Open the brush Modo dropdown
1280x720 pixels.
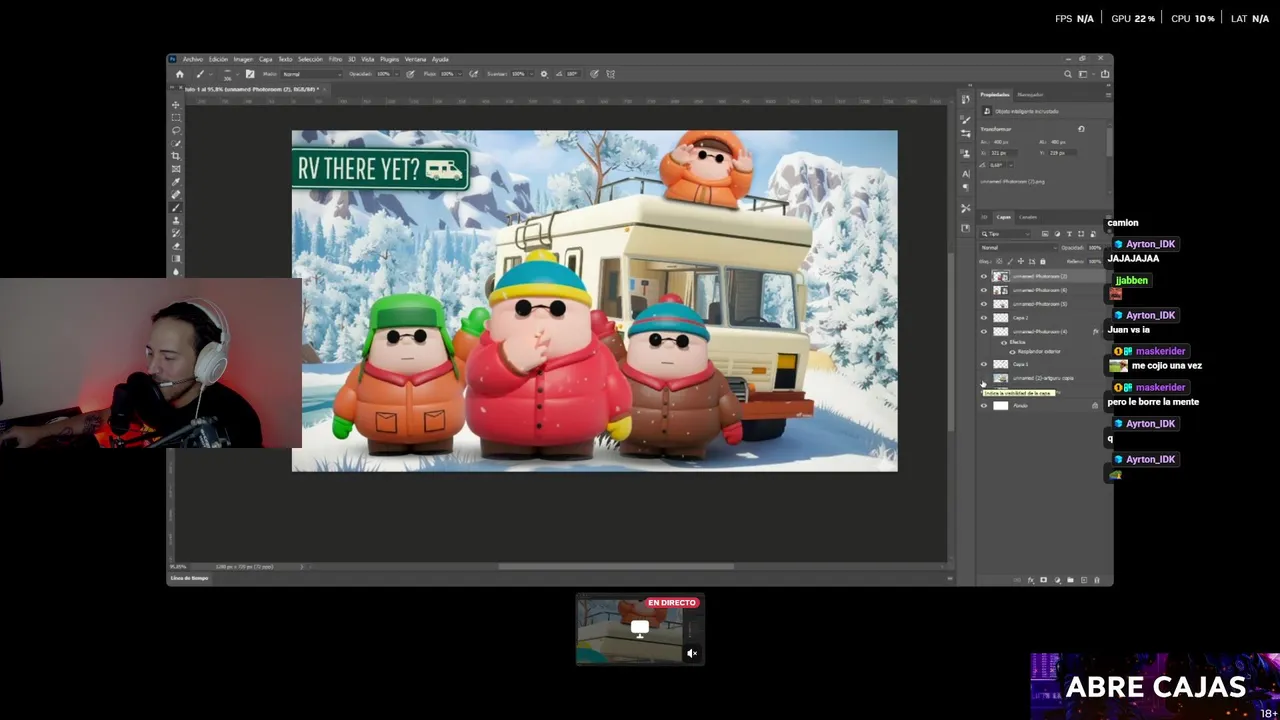(x=312, y=74)
